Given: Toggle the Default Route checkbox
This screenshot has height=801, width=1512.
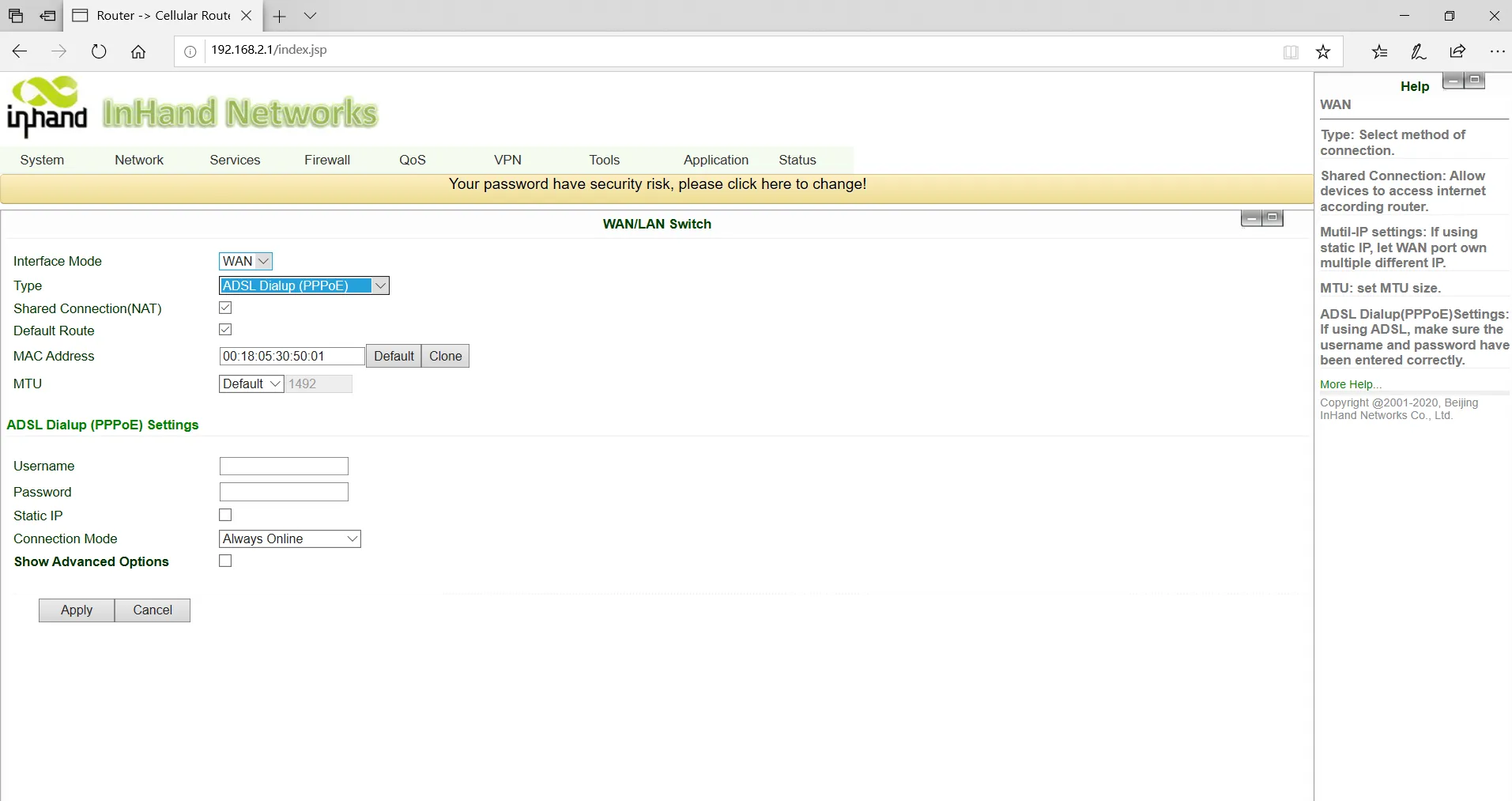Looking at the screenshot, I should [x=225, y=330].
